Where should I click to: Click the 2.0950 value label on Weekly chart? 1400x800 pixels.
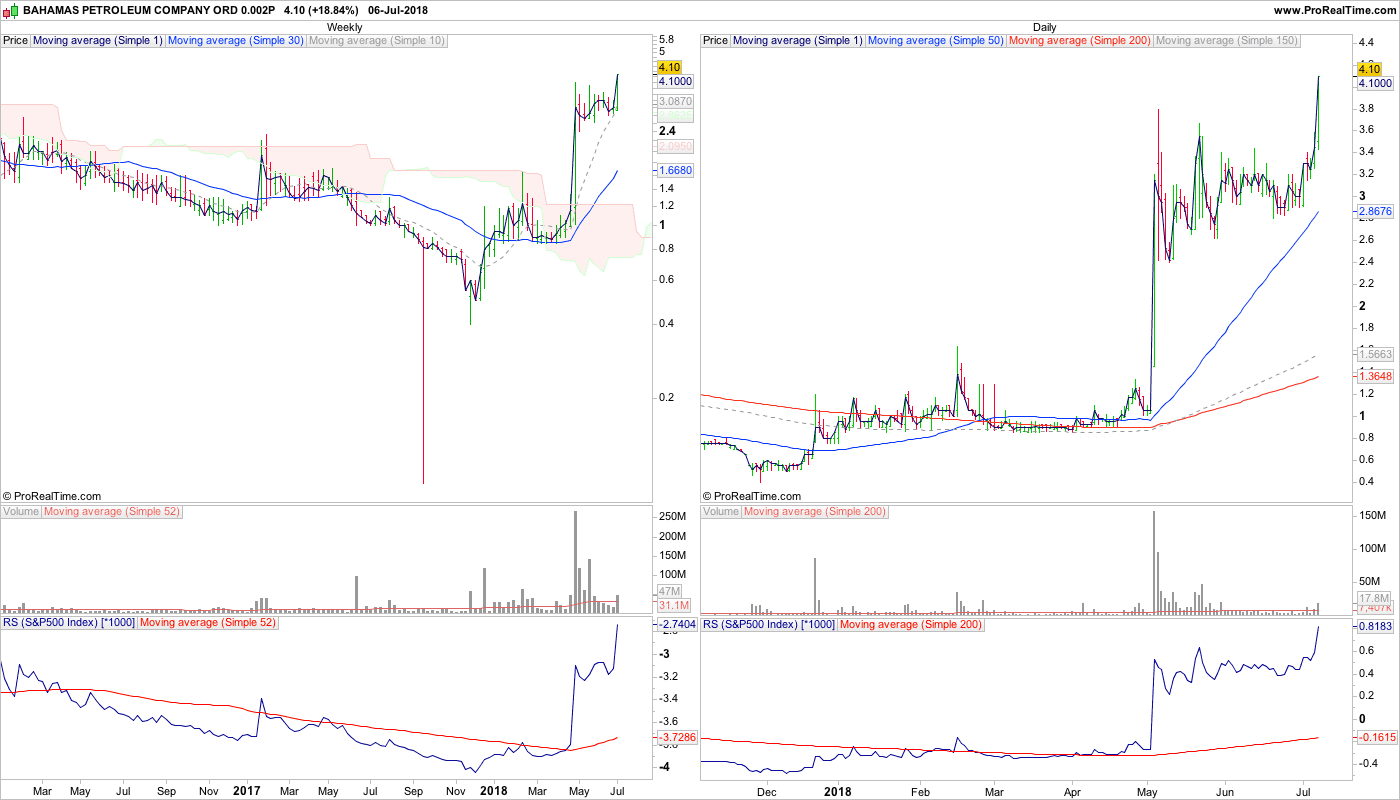tap(675, 147)
